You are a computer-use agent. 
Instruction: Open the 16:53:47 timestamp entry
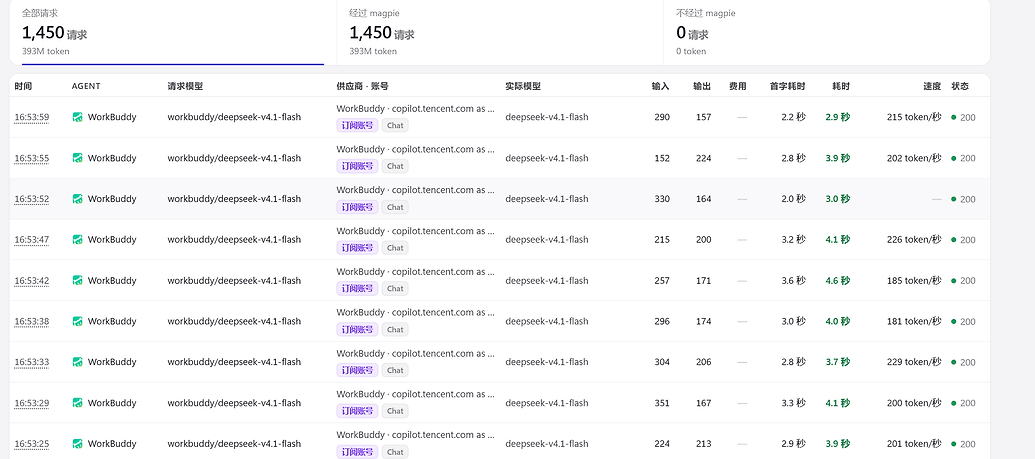[32, 240]
